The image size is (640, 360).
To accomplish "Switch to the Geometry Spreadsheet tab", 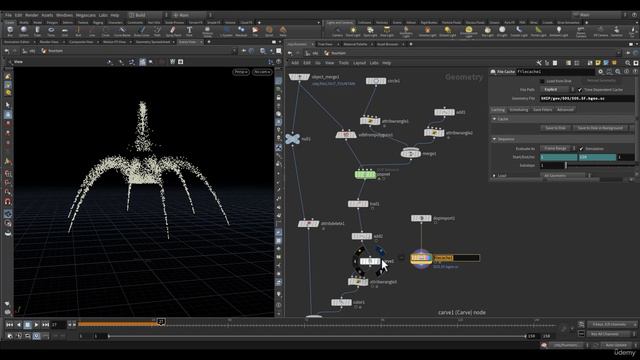I will (x=153, y=42).
